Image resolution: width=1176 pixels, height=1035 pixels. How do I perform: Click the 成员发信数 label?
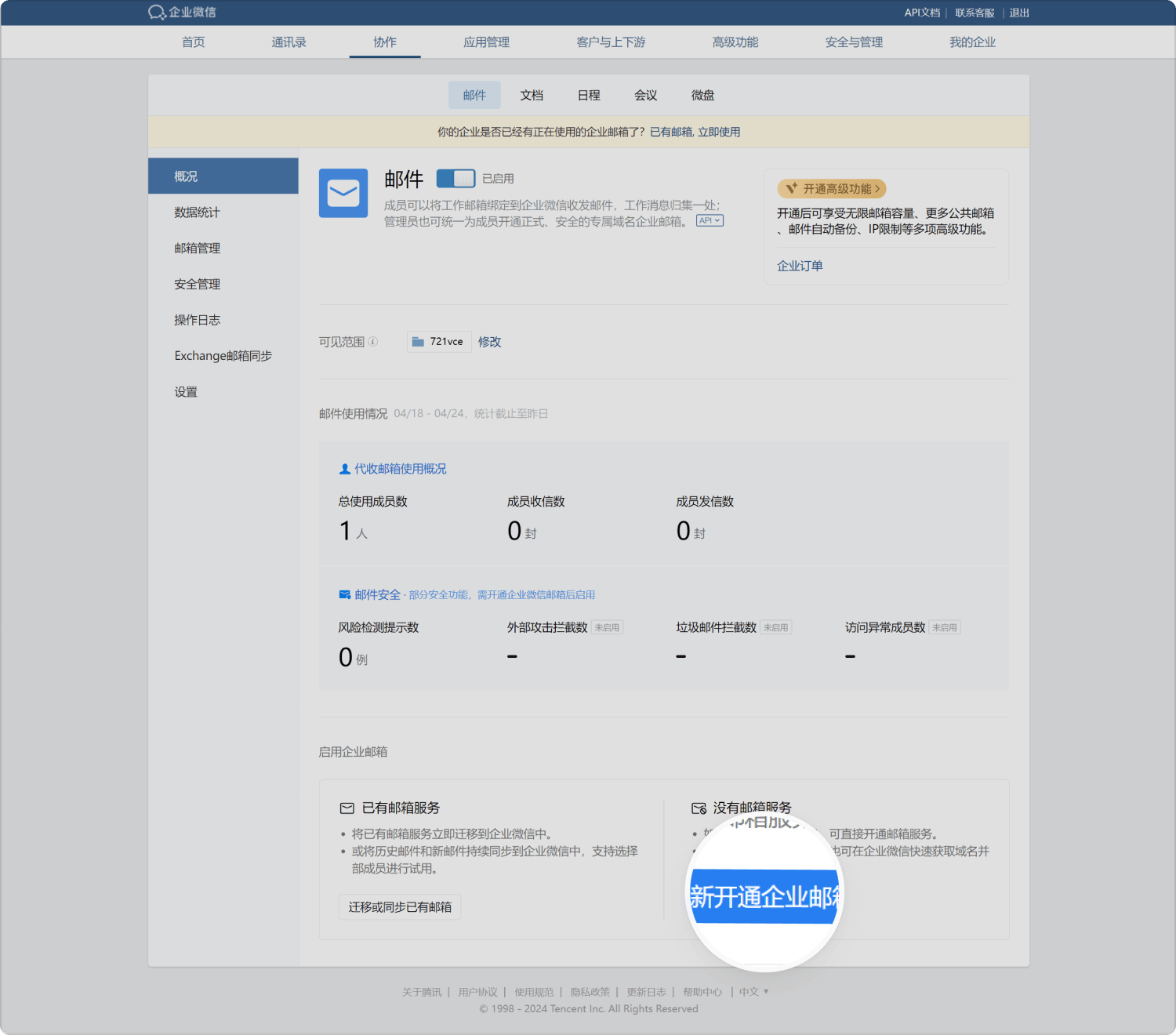705,501
